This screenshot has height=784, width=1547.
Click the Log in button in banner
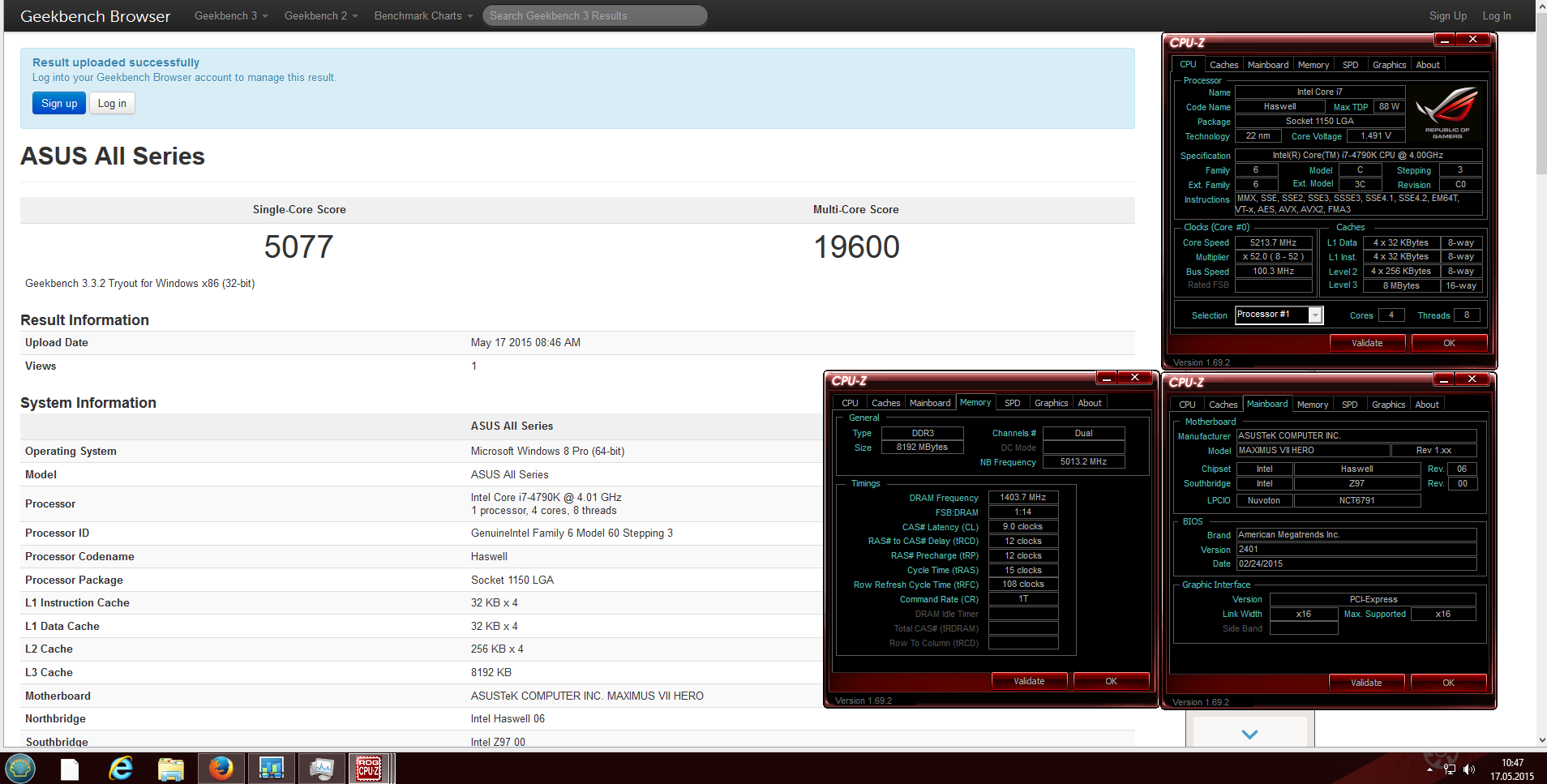(112, 103)
